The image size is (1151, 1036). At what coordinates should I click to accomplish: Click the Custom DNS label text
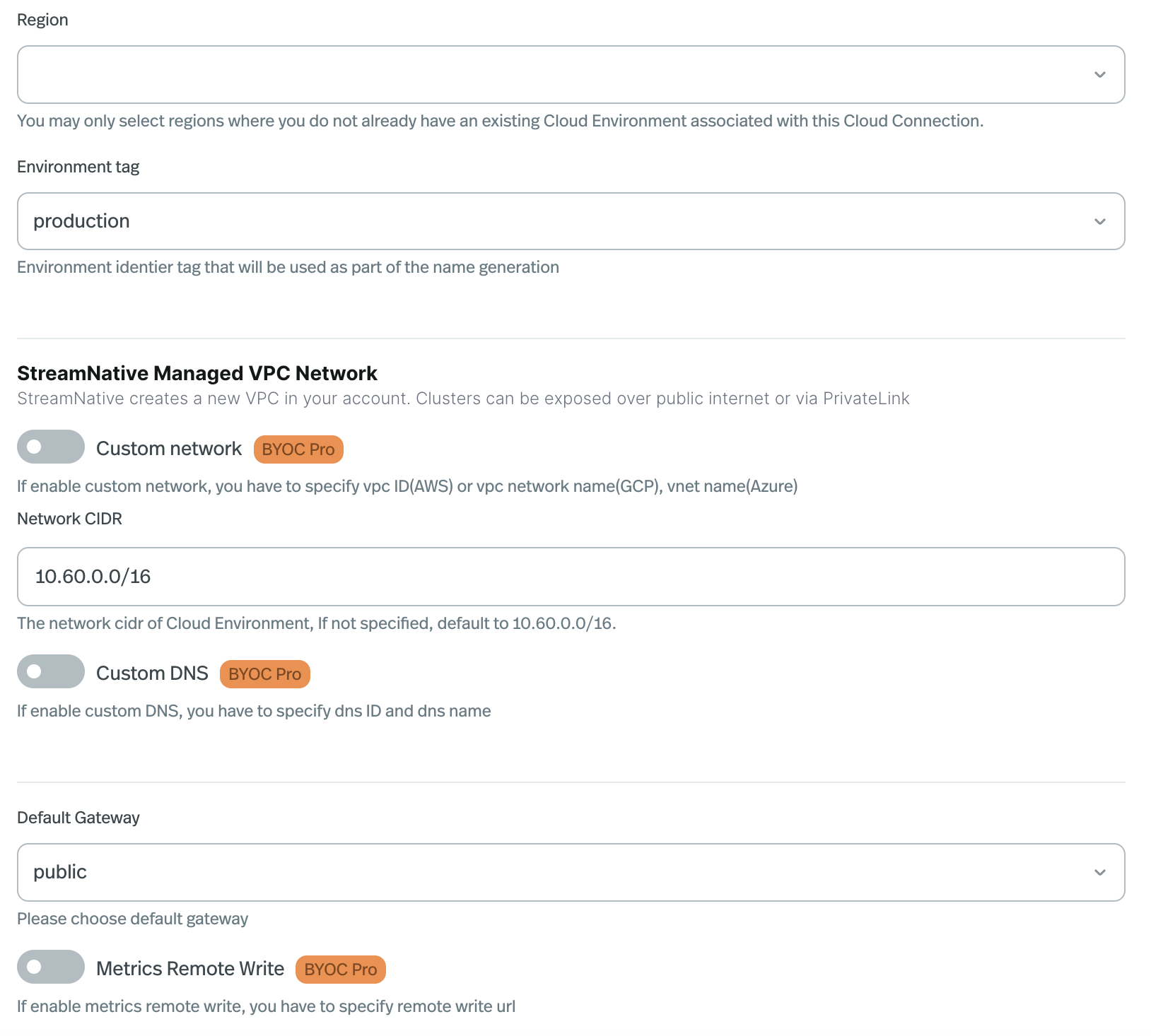point(151,672)
